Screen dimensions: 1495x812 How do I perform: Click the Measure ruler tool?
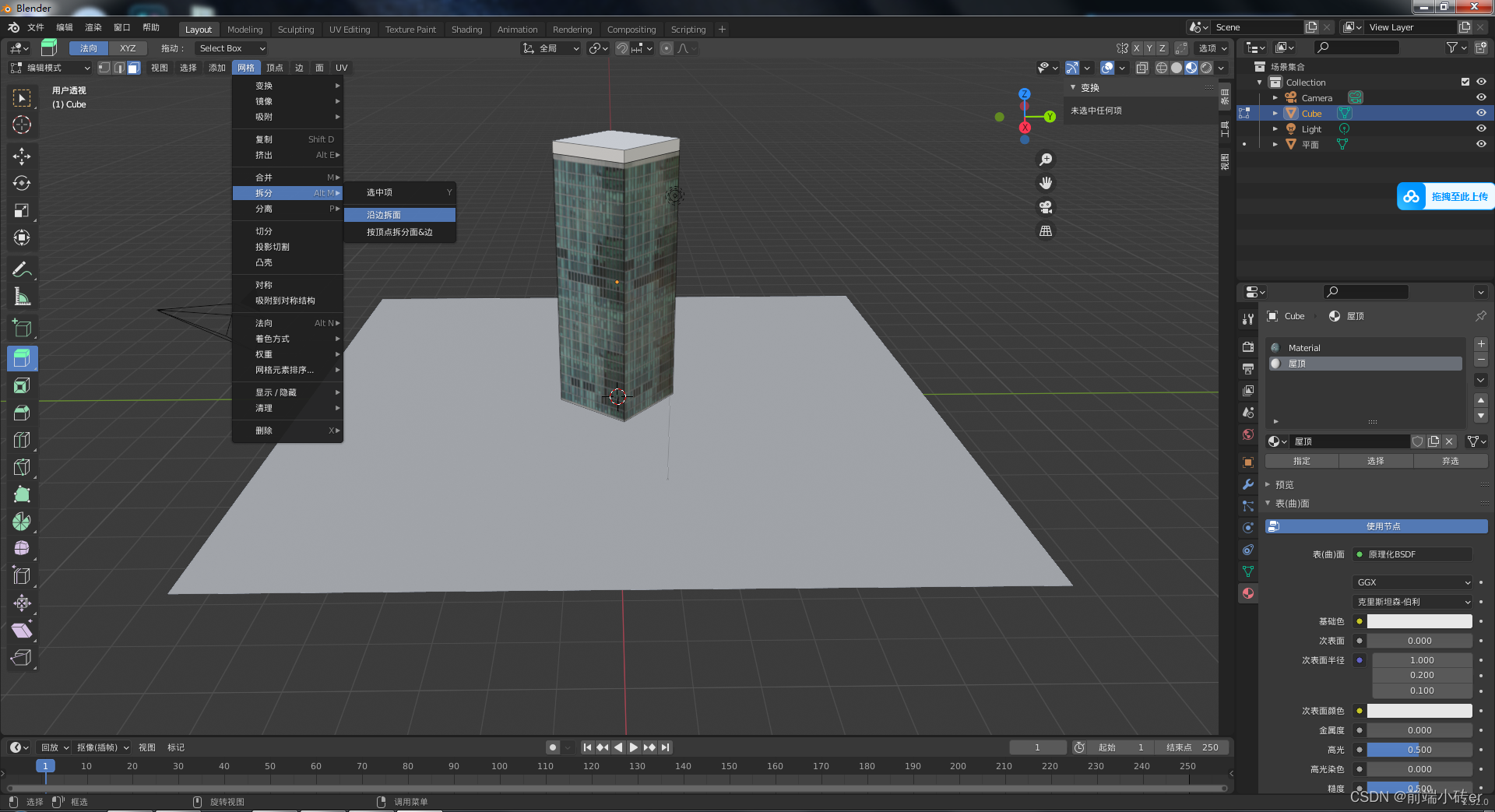[22, 297]
